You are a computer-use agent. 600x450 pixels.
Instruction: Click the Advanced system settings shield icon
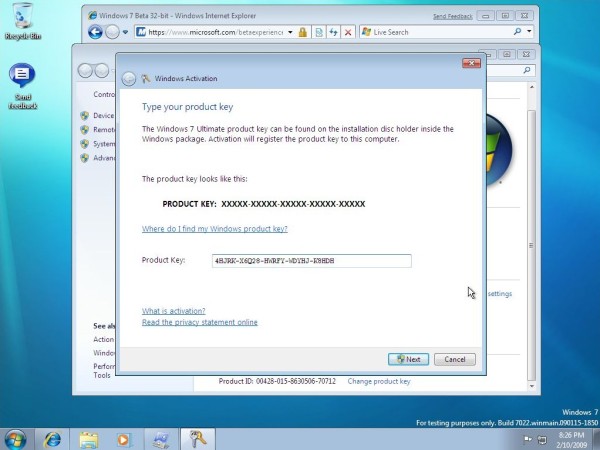85,158
